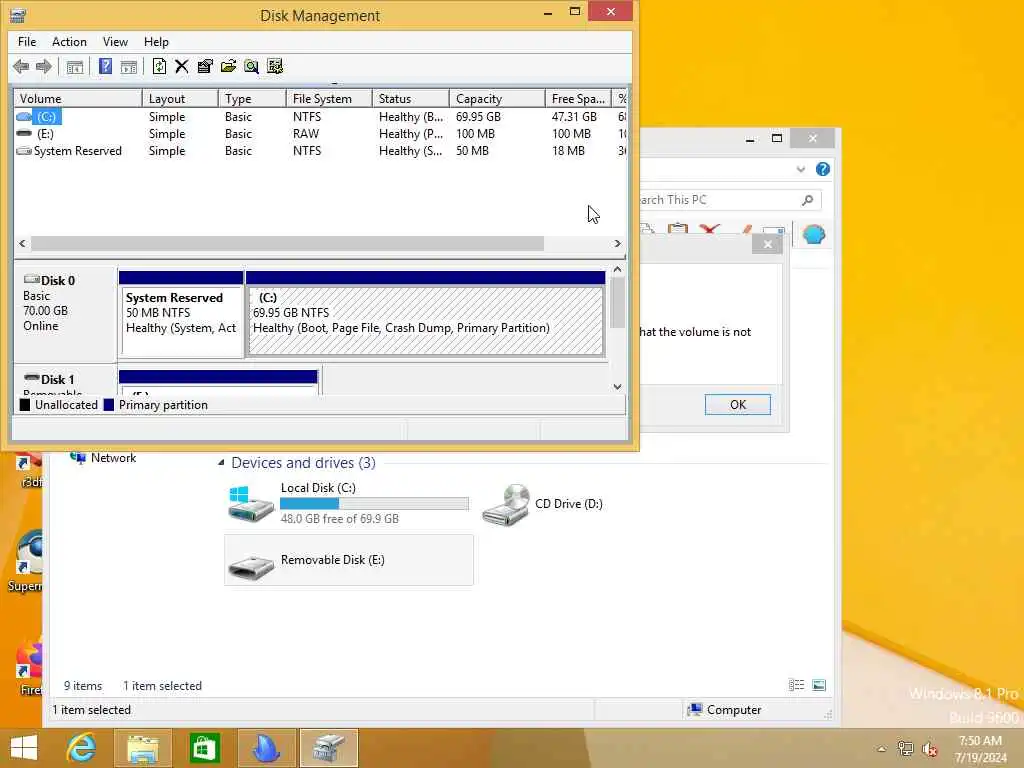Sort by the Volume column header

tap(78, 99)
